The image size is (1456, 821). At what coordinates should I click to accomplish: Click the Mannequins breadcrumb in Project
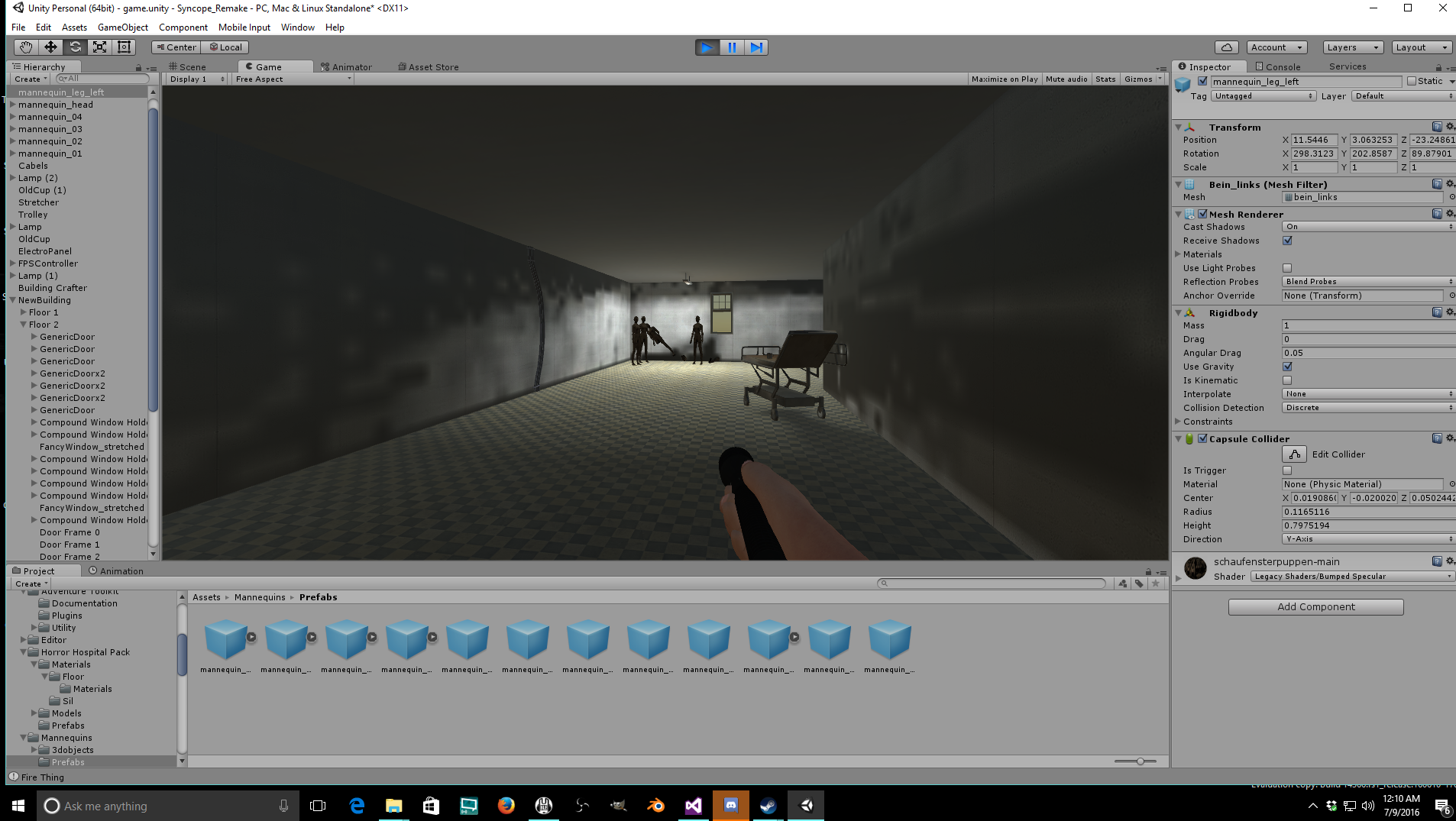point(260,597)
